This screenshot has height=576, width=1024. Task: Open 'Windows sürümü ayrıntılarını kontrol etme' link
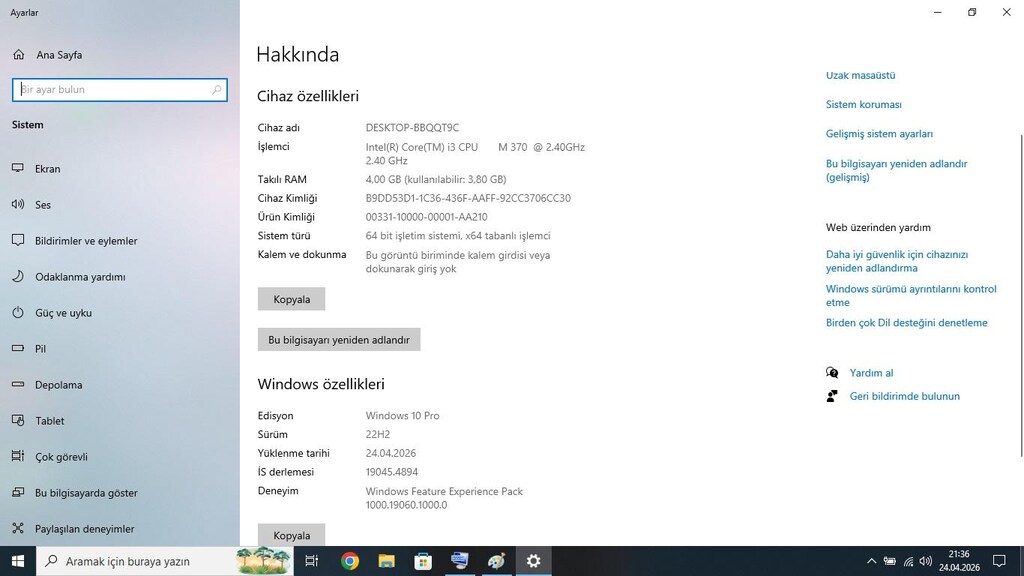[x=911, y=296]
